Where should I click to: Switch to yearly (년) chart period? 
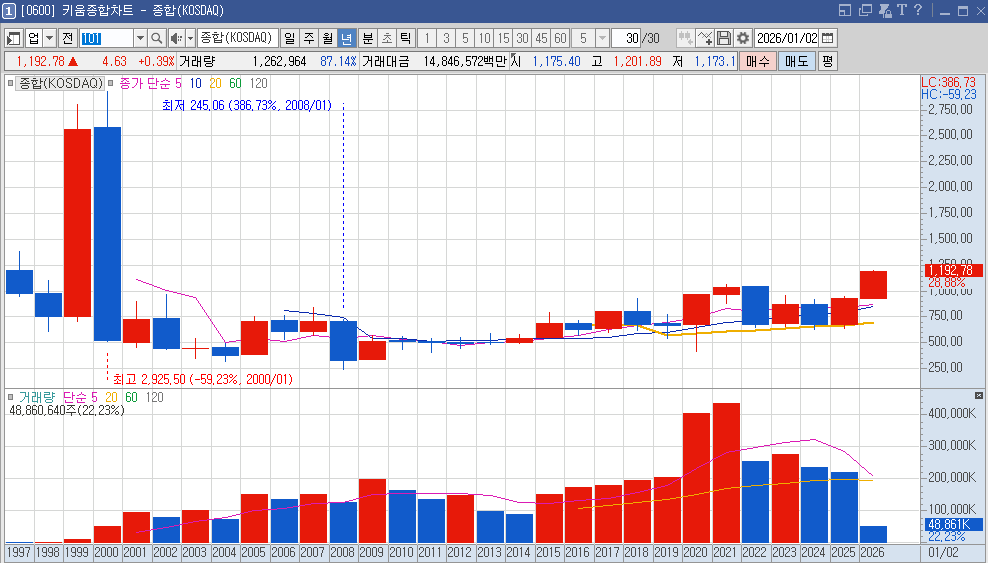(x=346, y=38)
